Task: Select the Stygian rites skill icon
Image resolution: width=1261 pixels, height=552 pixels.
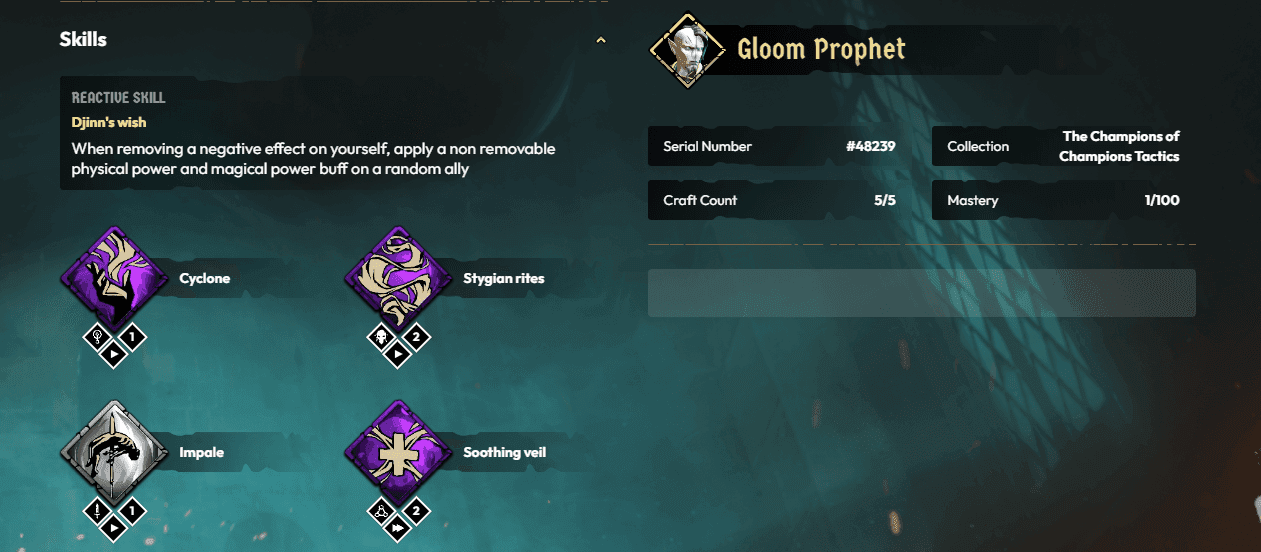Action: point(397,278)
